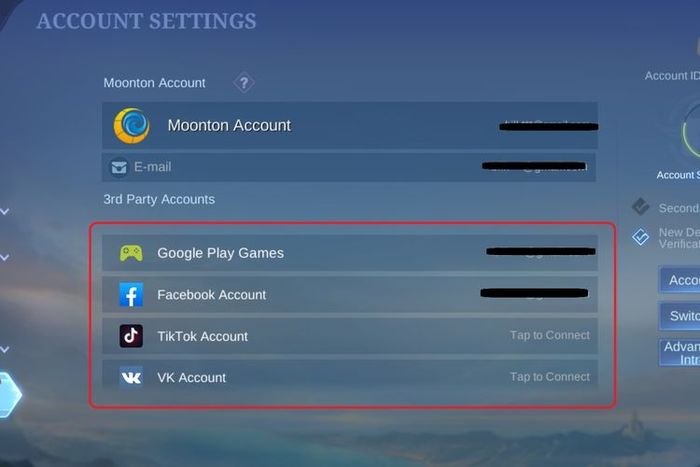Tap to Connect the VK Account
The width and height of the screenshot is (700, 467).
point(550,377)
